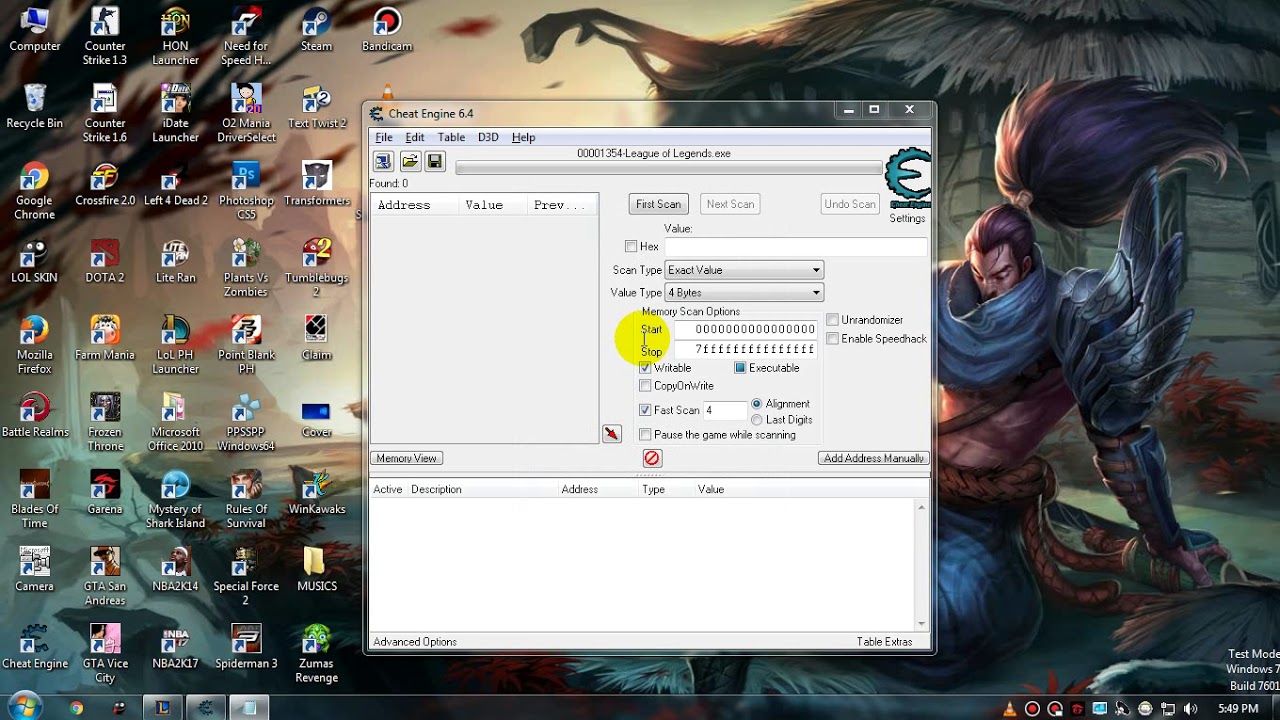Click Add Address Manually button
Image resolution: width=1280 pixels, height=720 pixels.
pyautogui.click(x=874, y=458)
